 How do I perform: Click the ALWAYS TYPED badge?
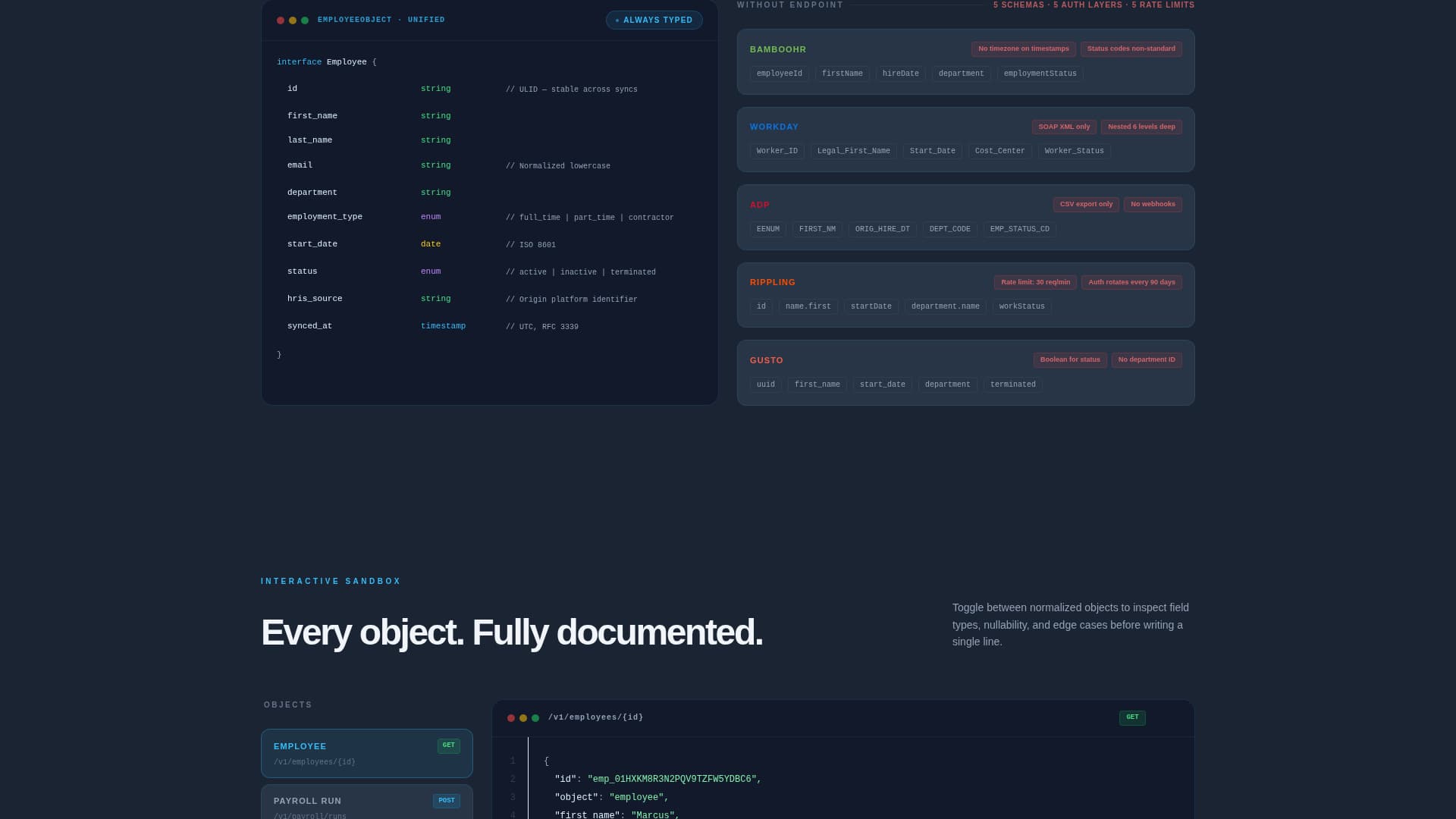point(654,20)
